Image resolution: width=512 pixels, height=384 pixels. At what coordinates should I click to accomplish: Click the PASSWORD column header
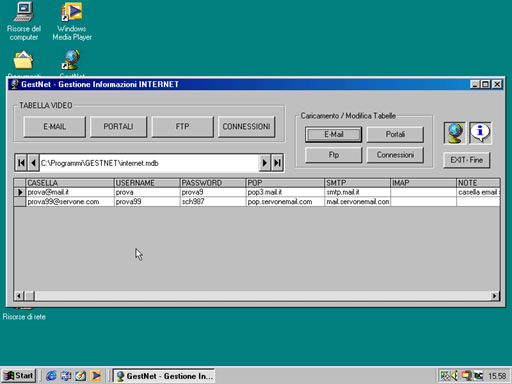[213, 183]
